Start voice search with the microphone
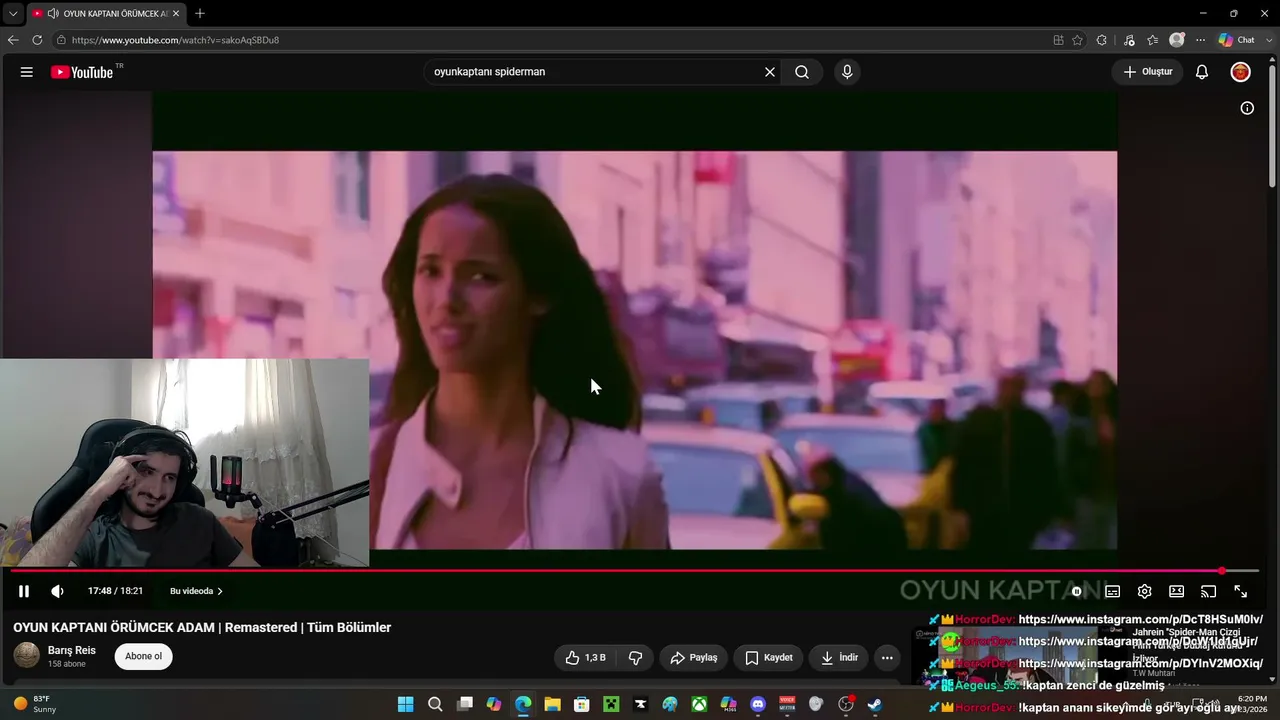The height and width of the screenshot is (720, 1280). pos(847,72)
